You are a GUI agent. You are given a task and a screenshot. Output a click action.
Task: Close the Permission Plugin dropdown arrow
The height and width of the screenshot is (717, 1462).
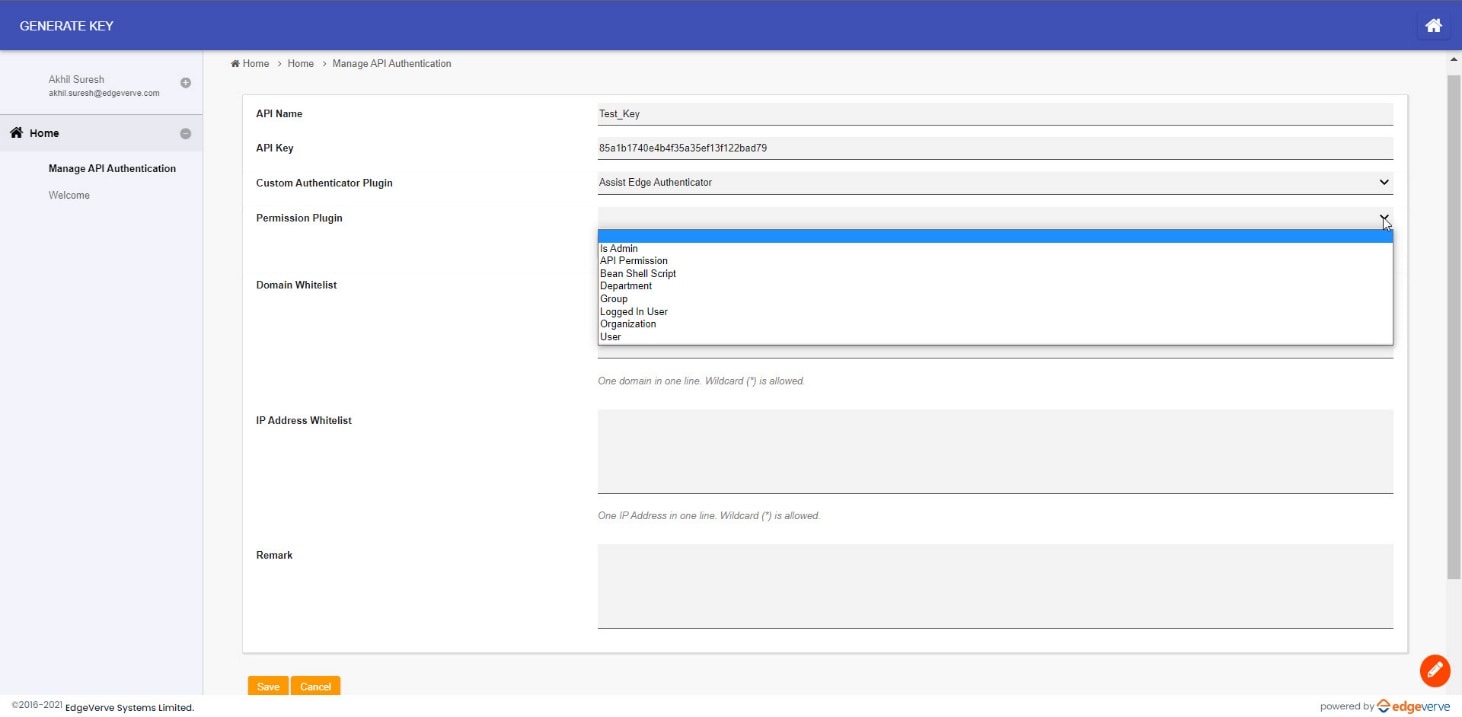(1383, 218)
